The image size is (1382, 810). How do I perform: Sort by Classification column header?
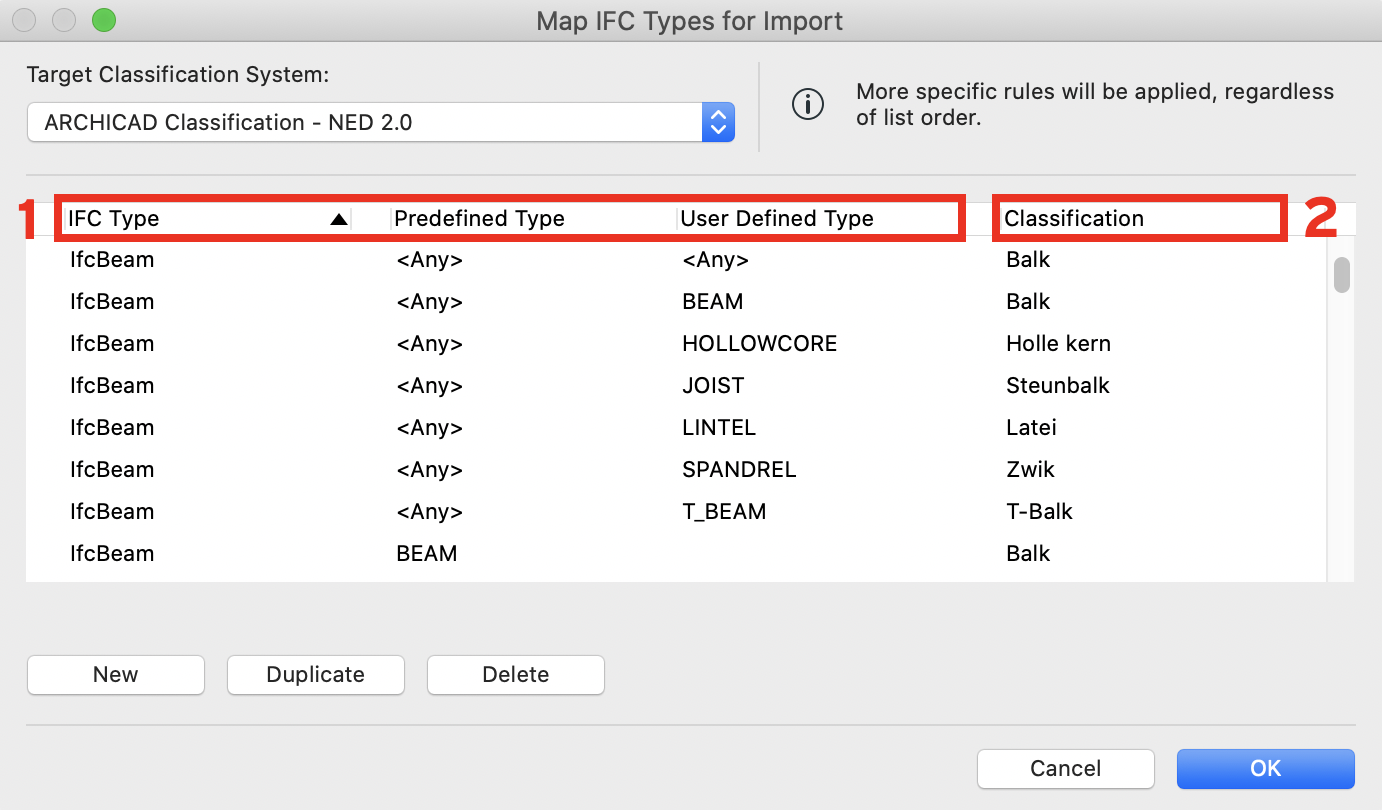pos(1074,218)
